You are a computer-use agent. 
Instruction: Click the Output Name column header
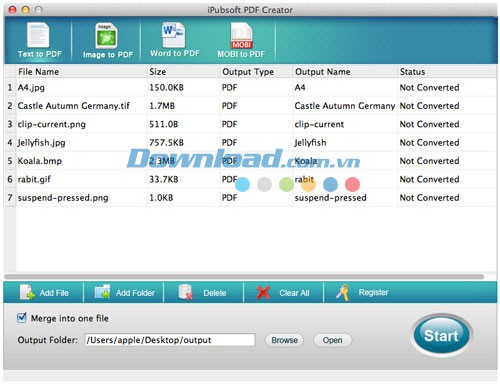point(345,72)
